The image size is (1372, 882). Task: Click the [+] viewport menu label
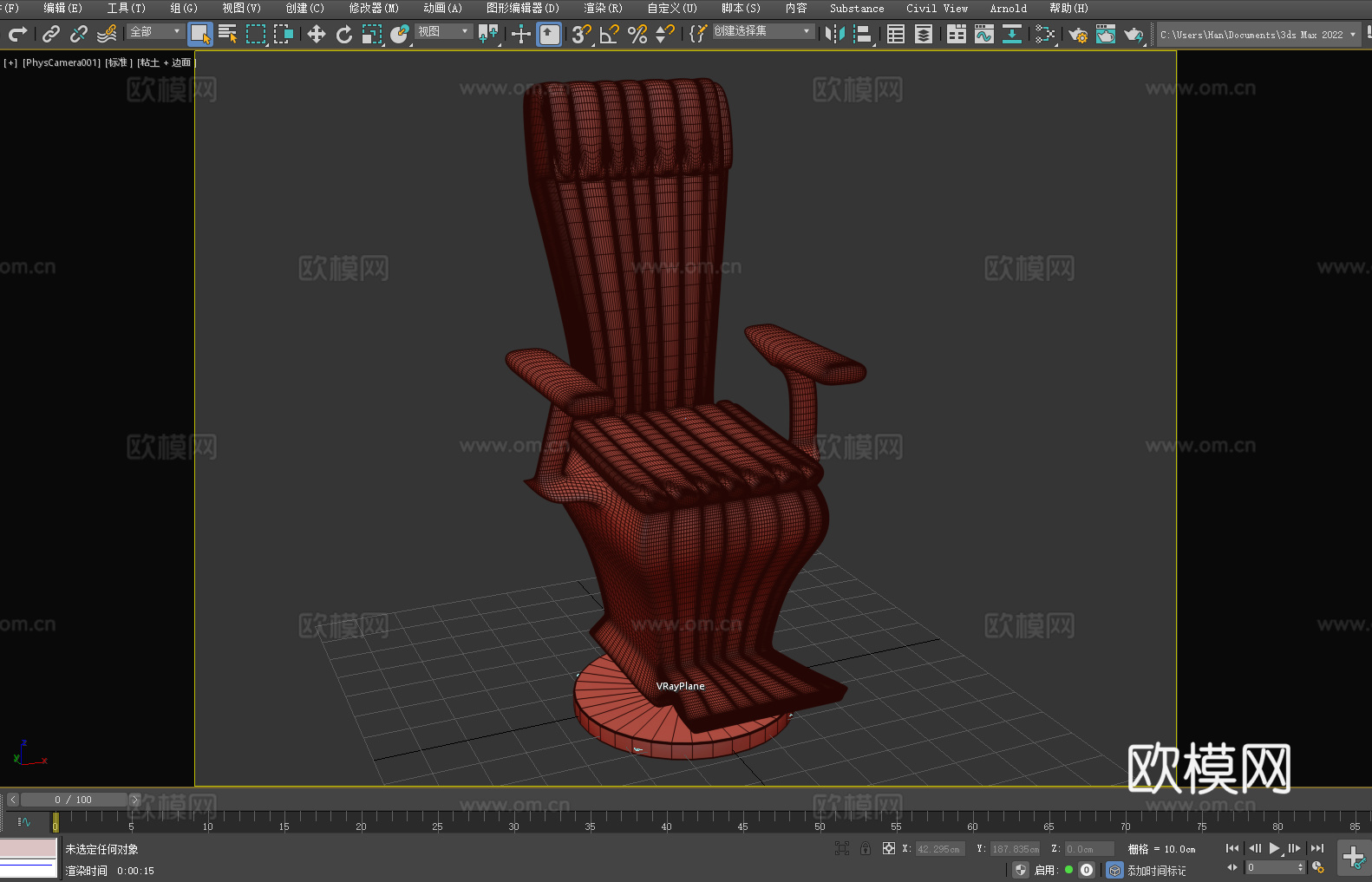tap(10, 62)
